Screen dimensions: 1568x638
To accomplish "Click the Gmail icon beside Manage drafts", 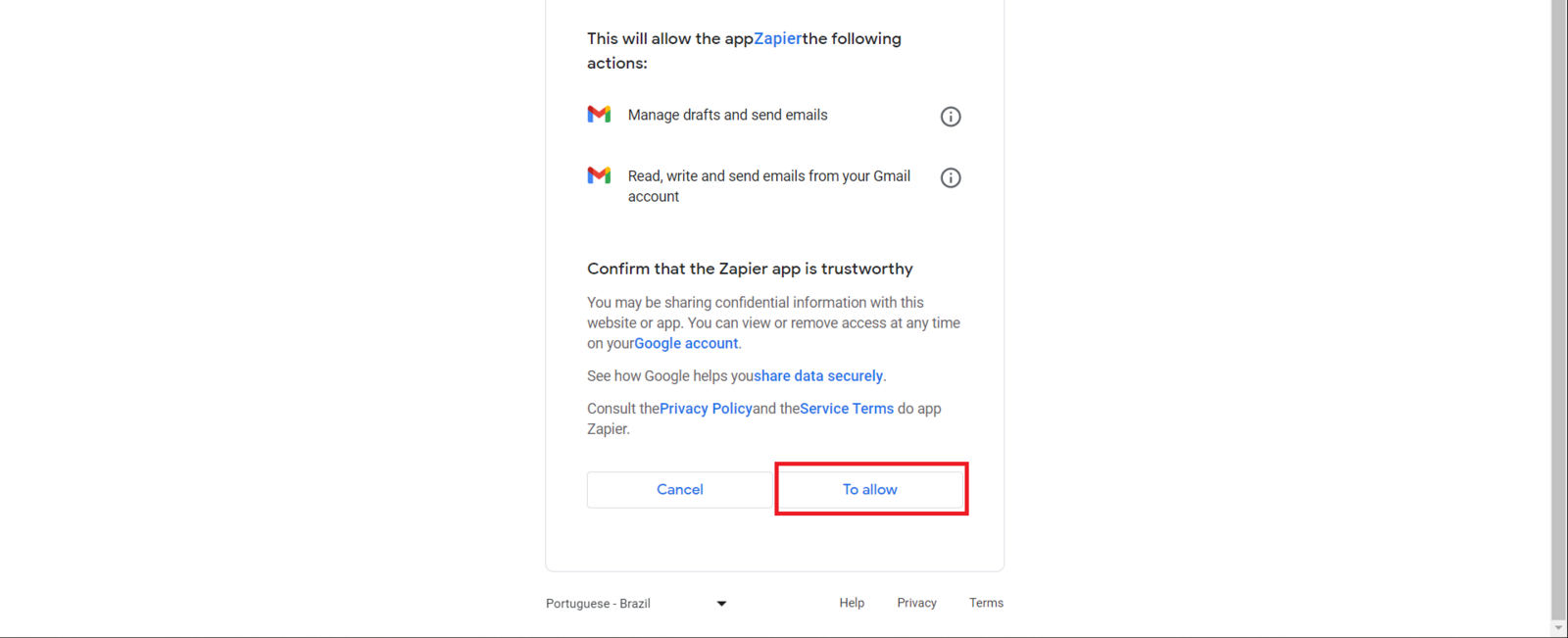I will click(x=599, y=115).
